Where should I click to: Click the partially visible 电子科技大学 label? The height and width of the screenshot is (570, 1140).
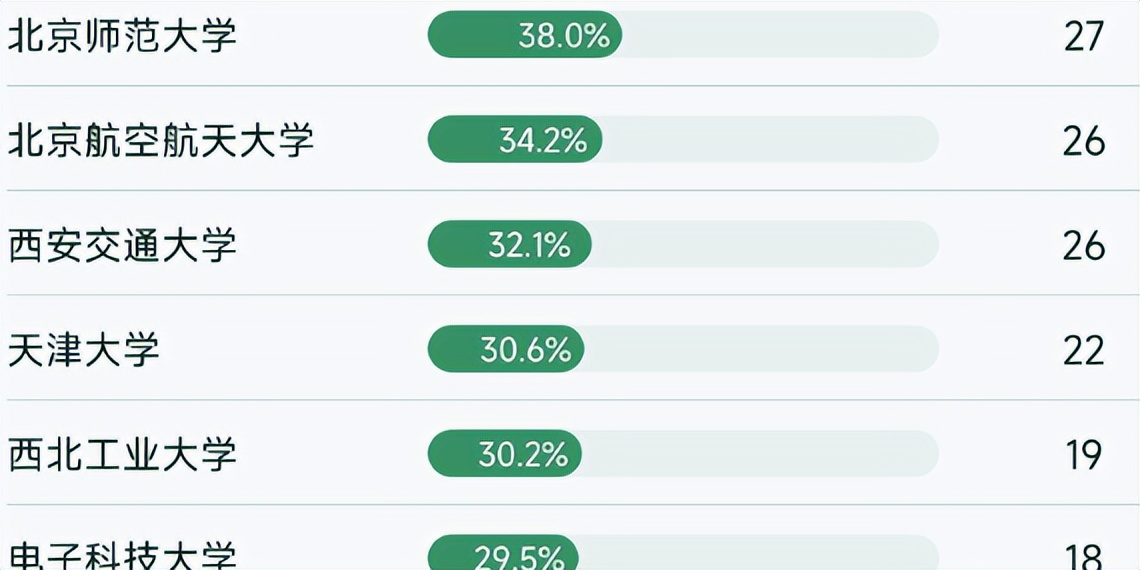[122, 556]
